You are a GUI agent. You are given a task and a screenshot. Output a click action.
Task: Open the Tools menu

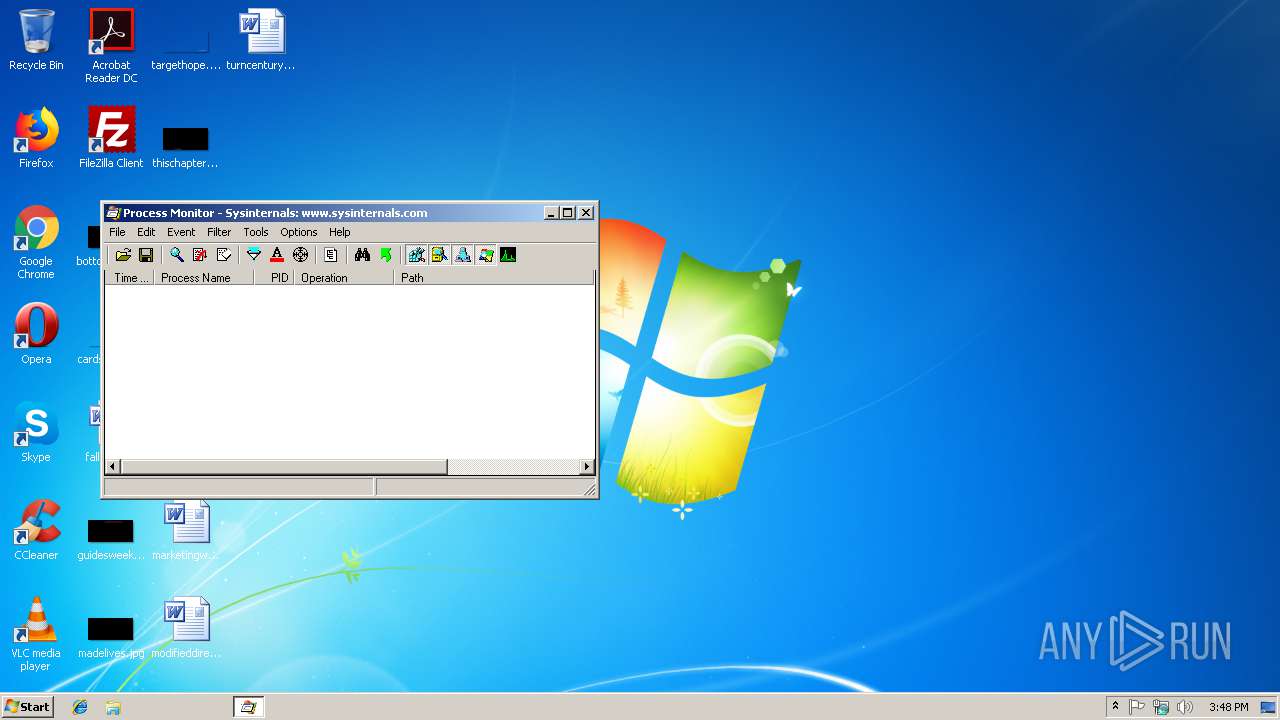click(256, 232)
